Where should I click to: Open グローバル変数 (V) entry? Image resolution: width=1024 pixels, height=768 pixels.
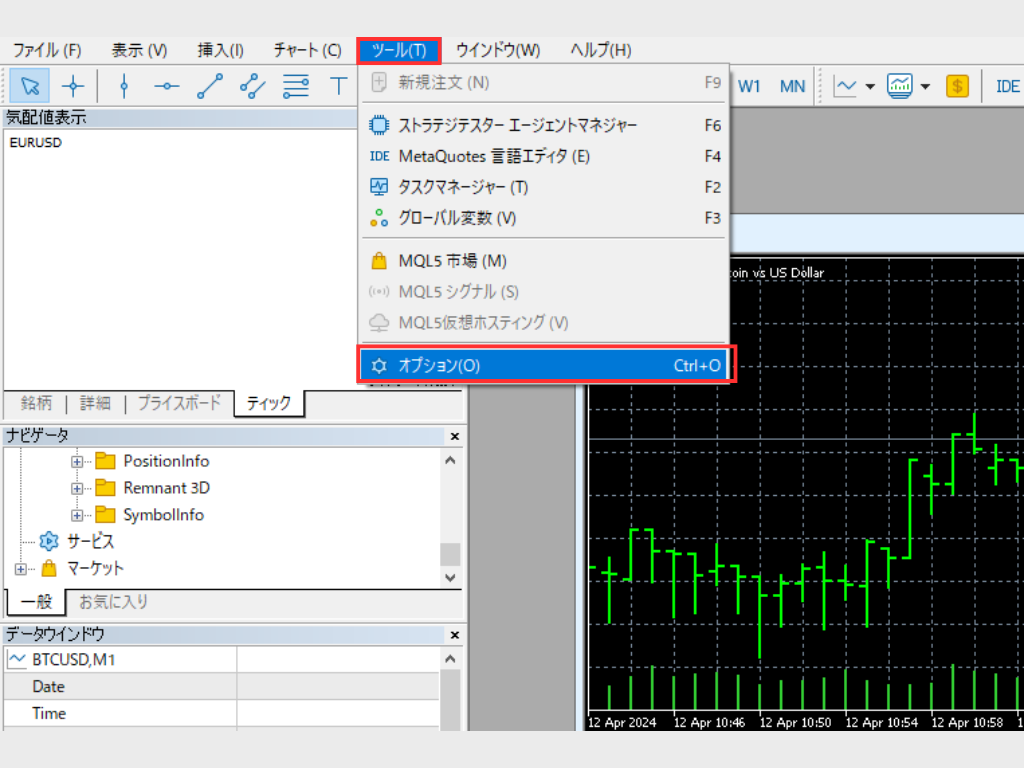(x=545, y=217)
